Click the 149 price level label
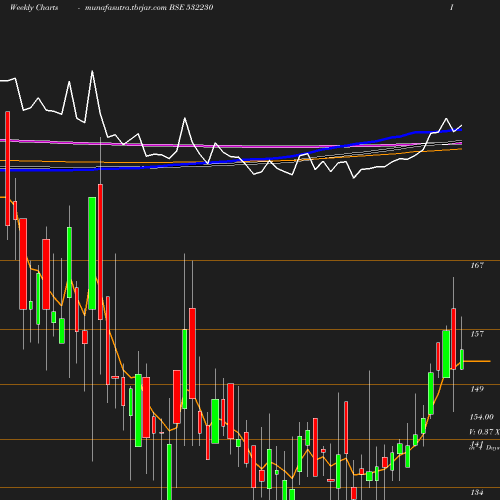 pyautogui.click(x=477, y=389)
